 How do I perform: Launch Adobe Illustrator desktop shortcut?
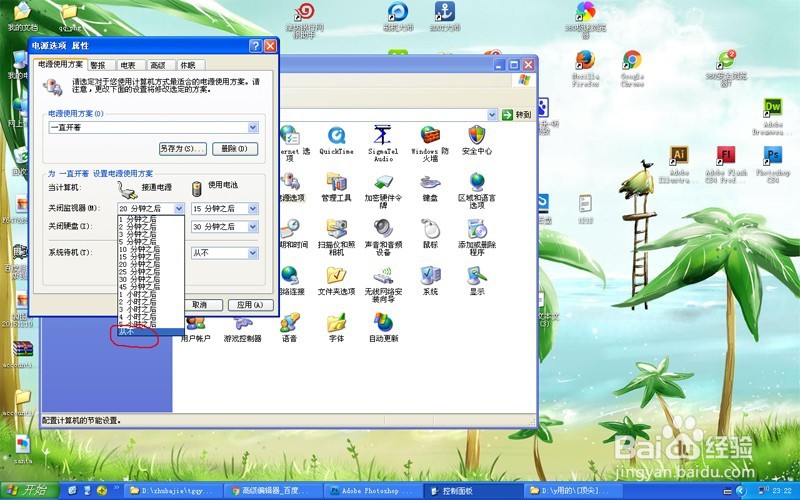click(679, 164)
